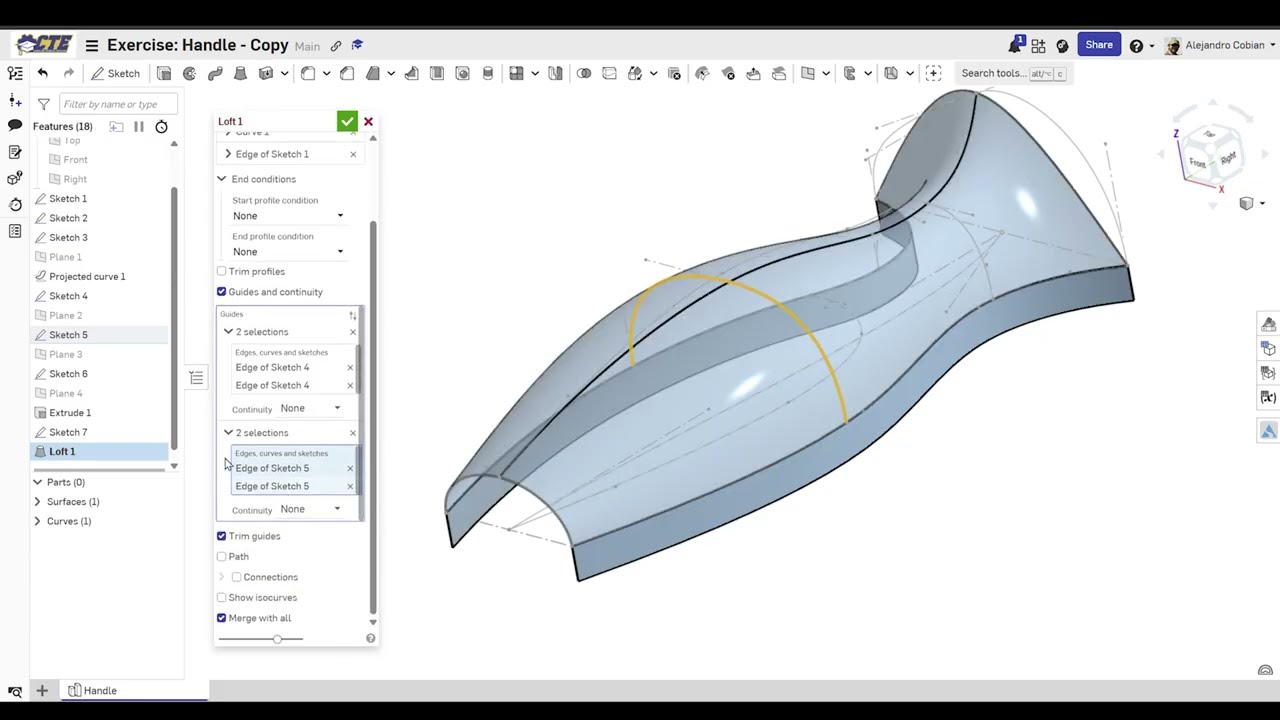Click the view cube Front face

[x=1197, y=162]
